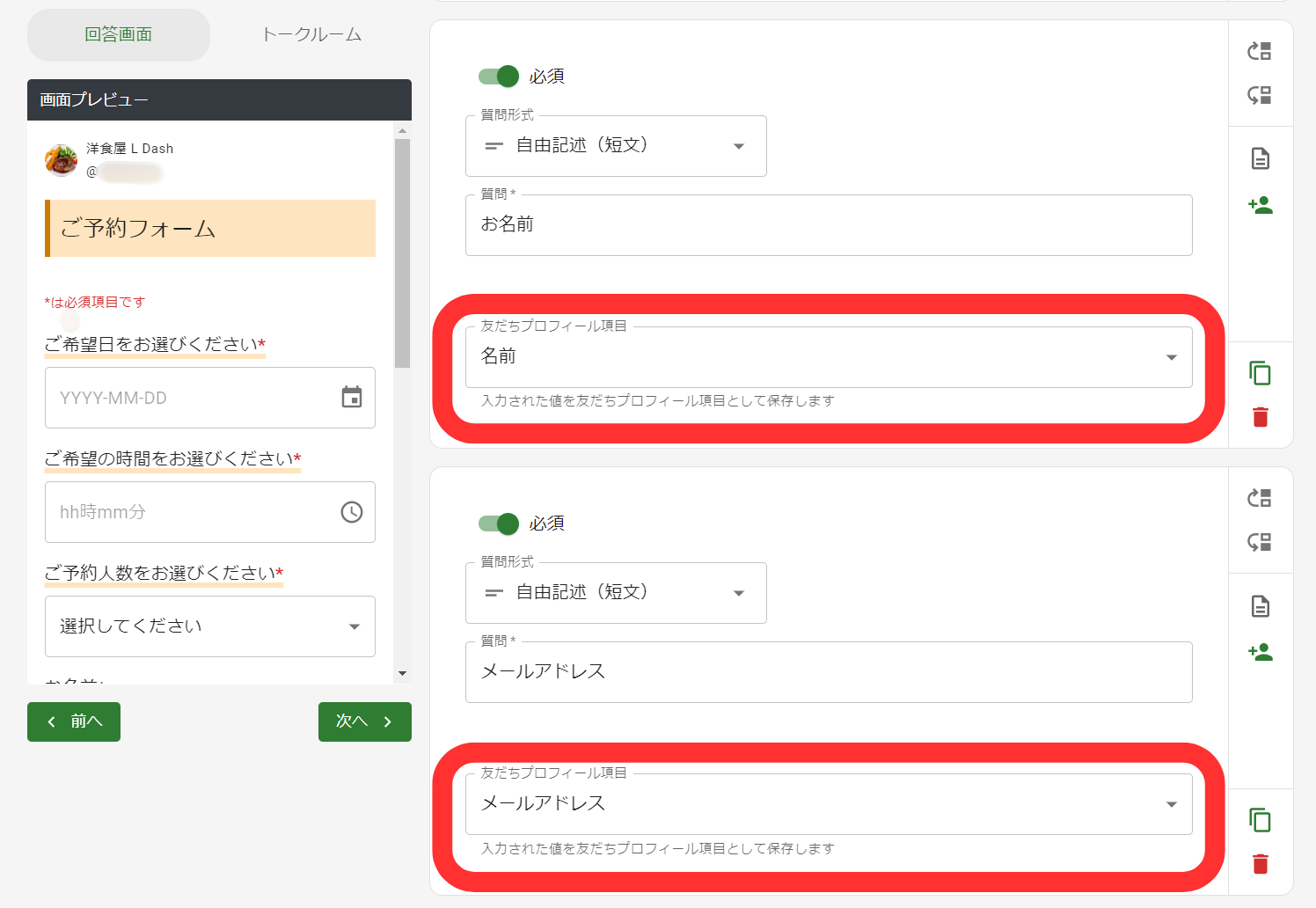Open the calendar picker for ご希望日
This screenshot has width=1316, height=908.
352,398
